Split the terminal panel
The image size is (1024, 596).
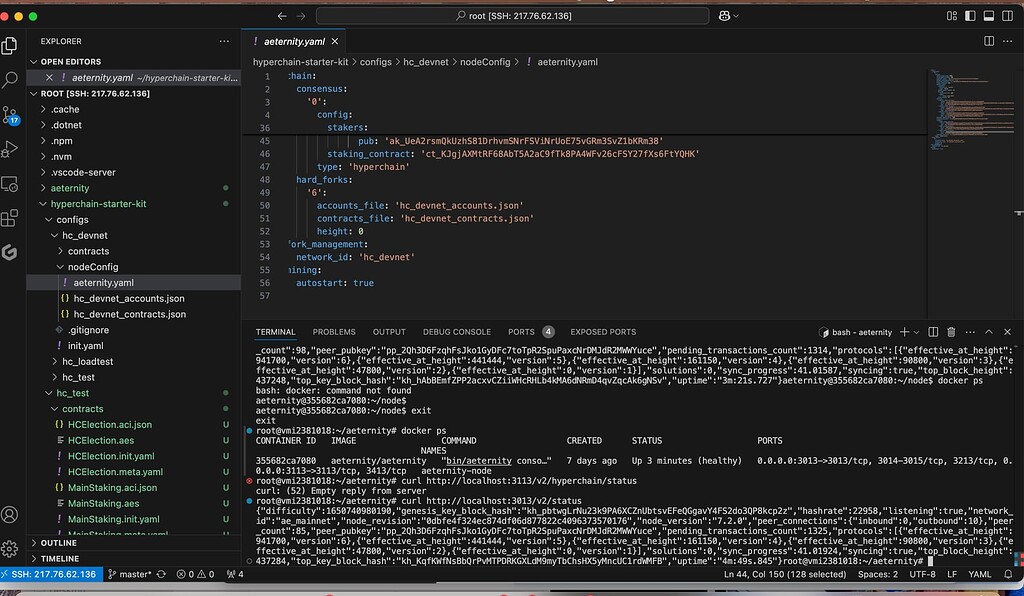point(934,332)
